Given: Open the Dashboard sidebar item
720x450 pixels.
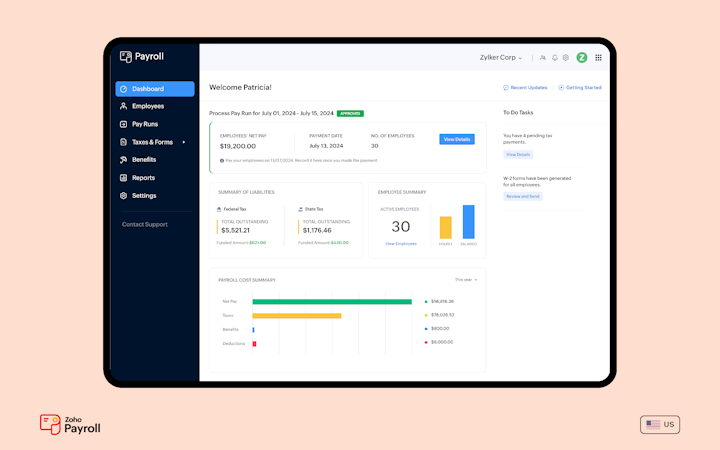Looking at the screenshot, I should click(x=155, y=89).
